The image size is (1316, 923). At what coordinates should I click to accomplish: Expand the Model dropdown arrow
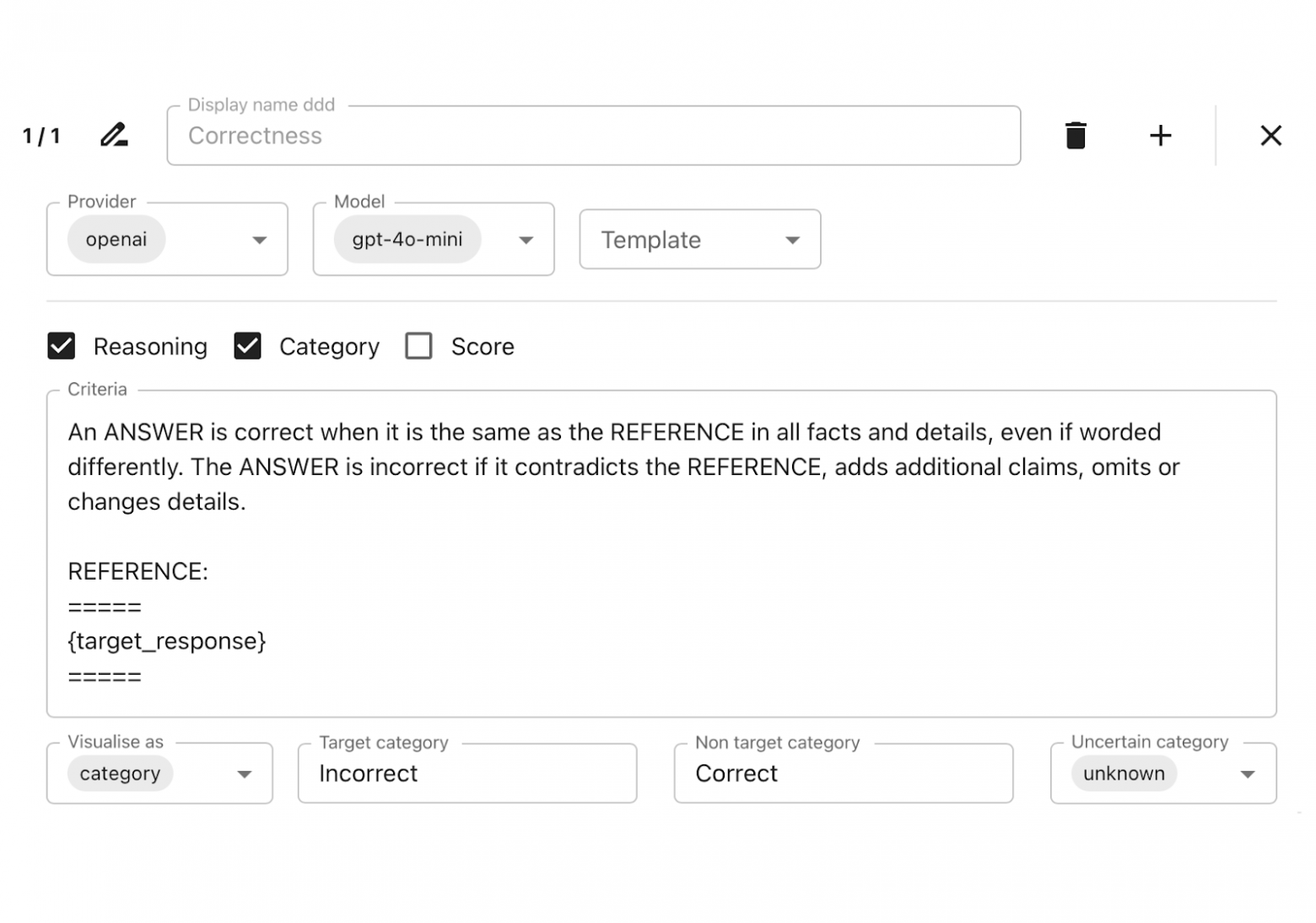[x=526, y=240]
